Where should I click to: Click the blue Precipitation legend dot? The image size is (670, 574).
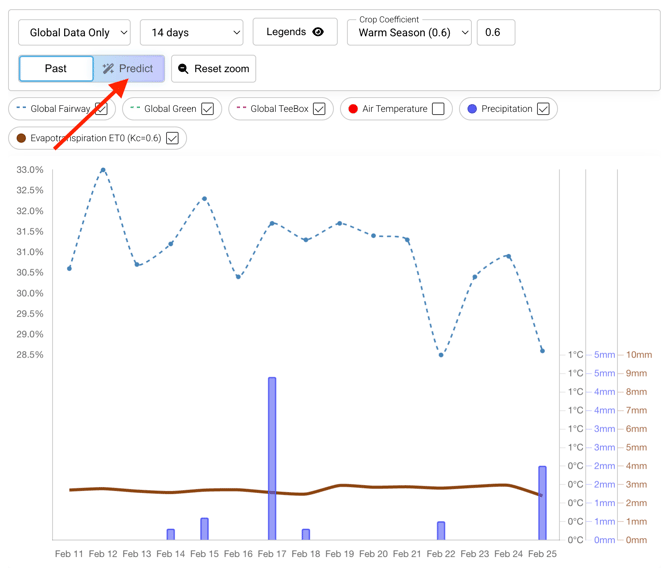[472, 109]
